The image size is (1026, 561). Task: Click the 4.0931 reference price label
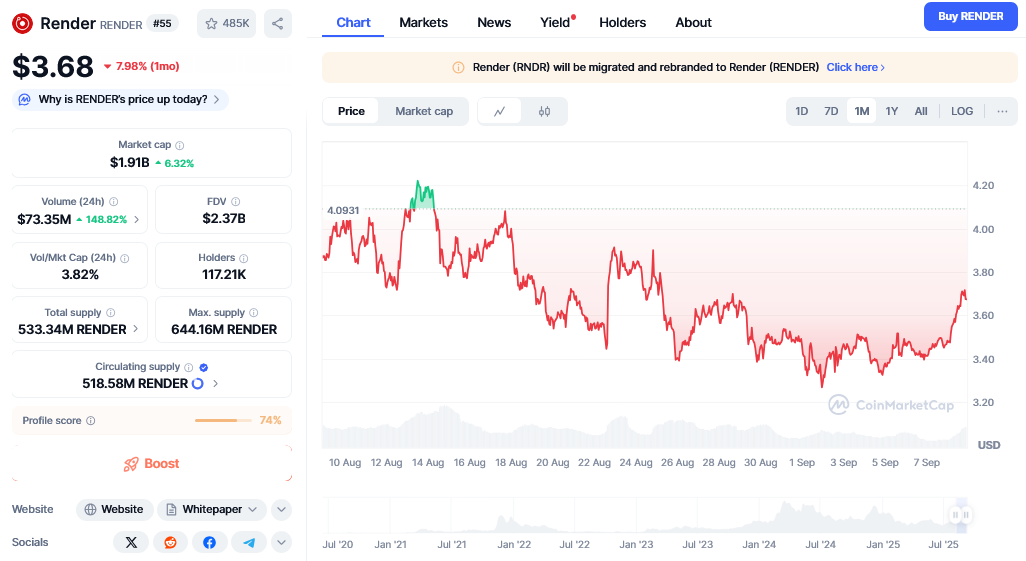tap(343, 210)
